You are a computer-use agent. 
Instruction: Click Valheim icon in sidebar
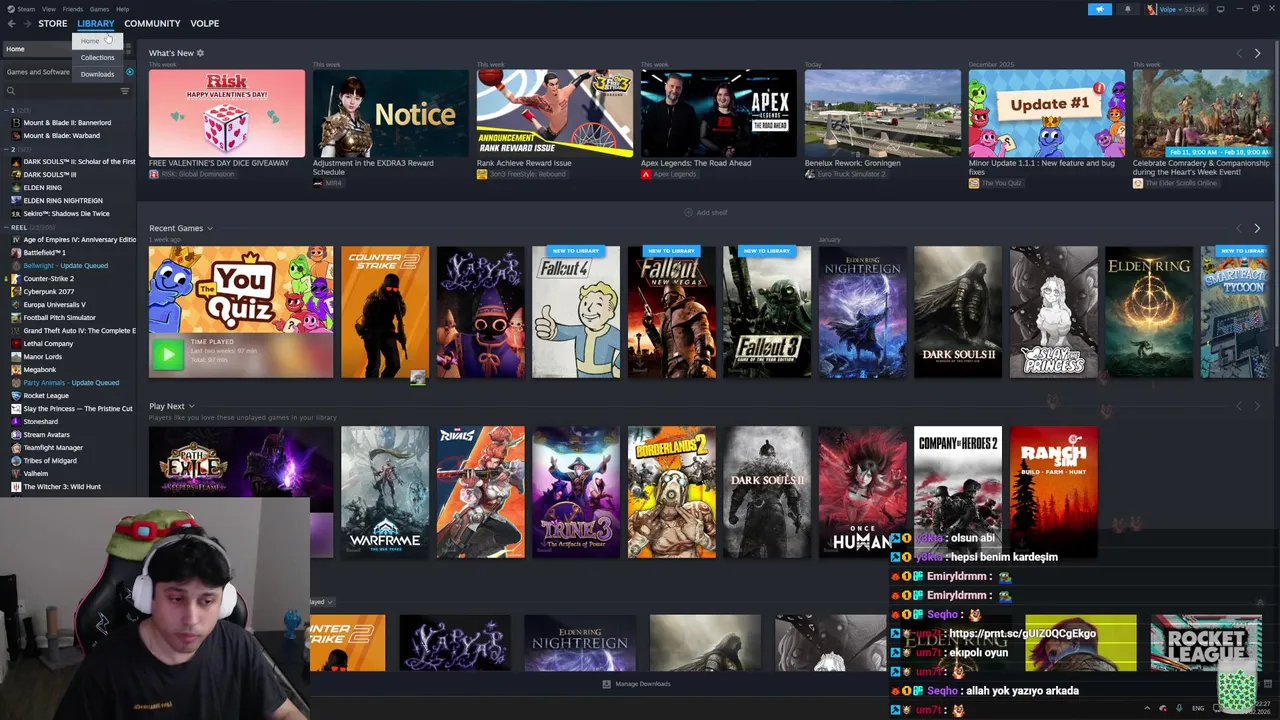[16, 474]
